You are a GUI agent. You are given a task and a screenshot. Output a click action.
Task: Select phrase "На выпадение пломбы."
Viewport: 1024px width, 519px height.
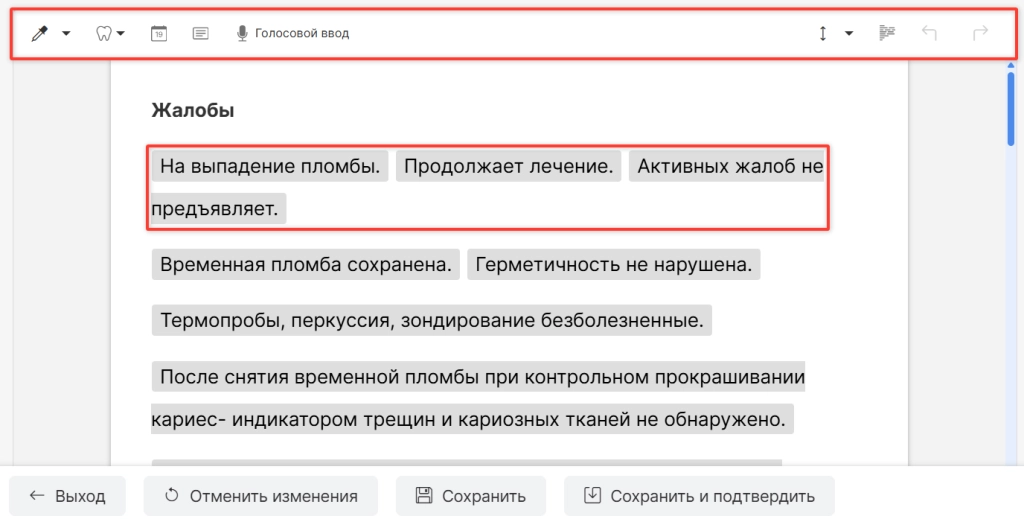[270, 167]
